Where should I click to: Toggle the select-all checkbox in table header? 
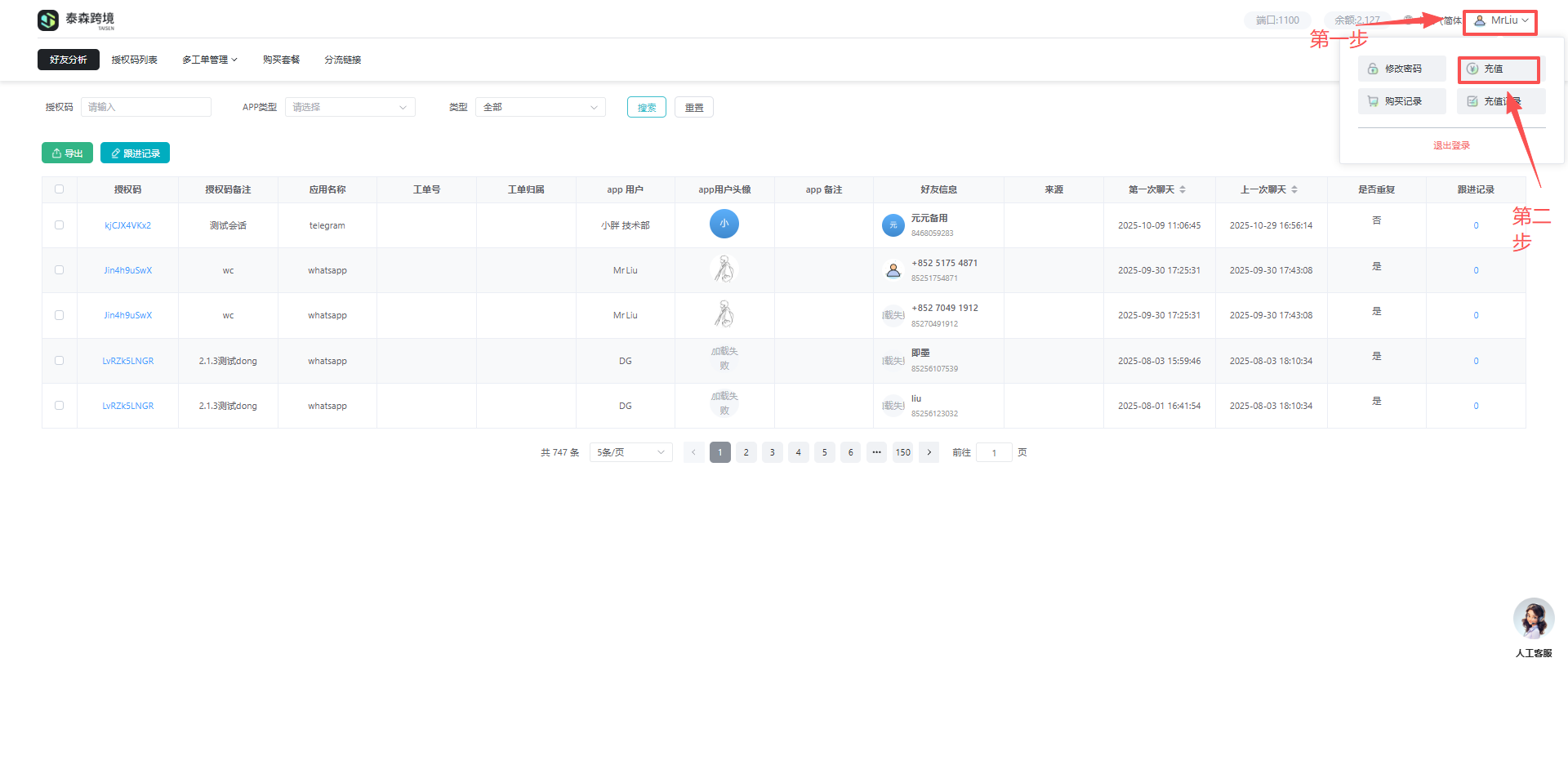(59, 189)
